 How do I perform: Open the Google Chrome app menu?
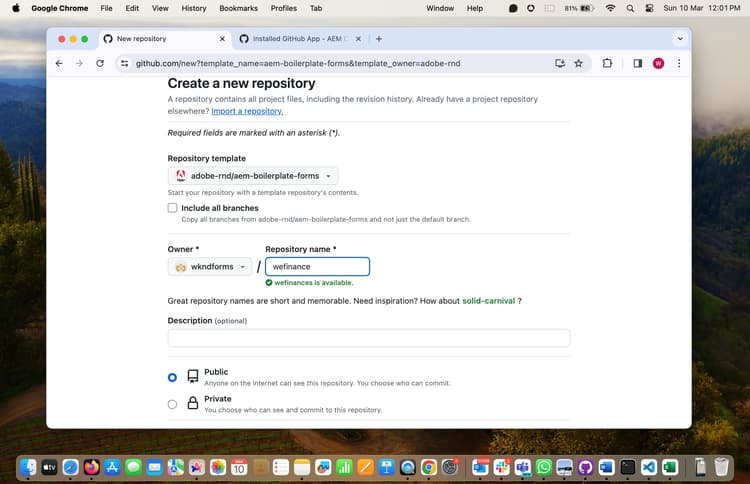click(60, 8)
